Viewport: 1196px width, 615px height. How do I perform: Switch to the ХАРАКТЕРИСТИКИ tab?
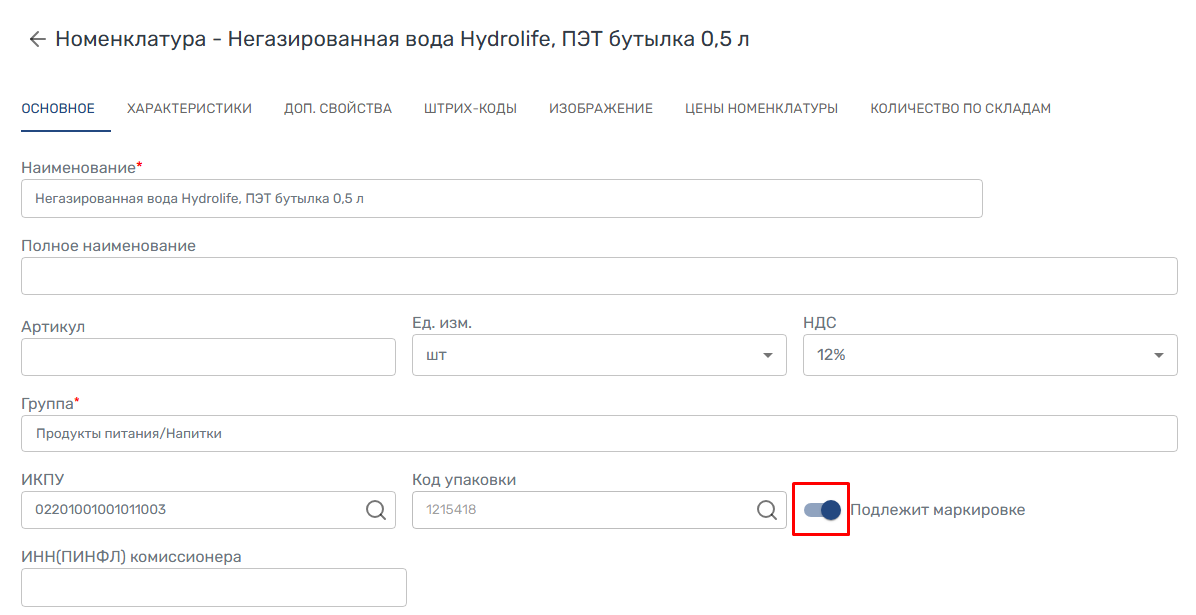point(189,108)
